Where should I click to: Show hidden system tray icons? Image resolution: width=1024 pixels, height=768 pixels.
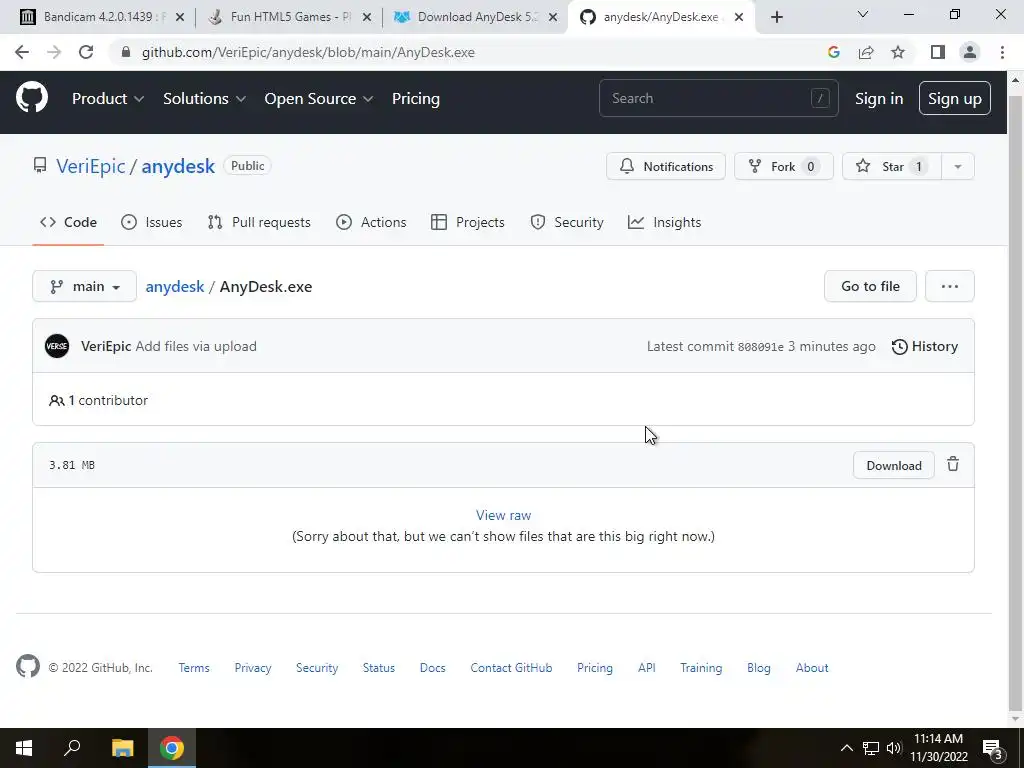tap(846, 748)
